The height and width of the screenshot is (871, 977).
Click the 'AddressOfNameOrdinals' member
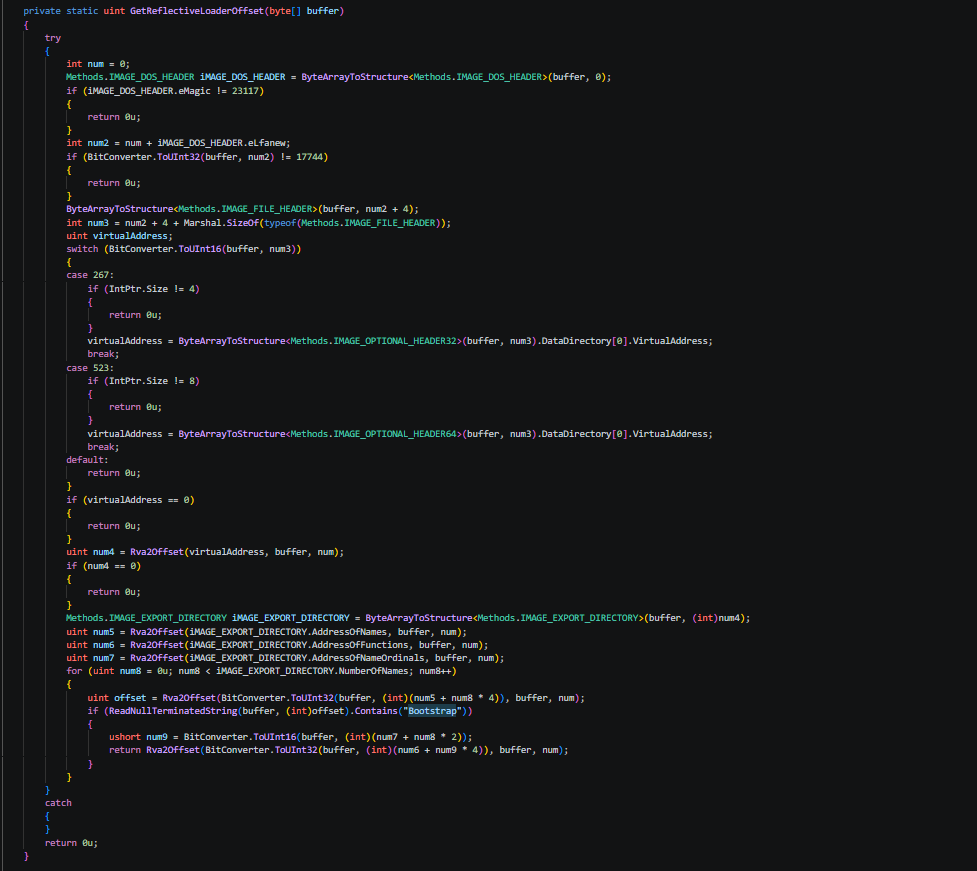(x=368, y=659)
